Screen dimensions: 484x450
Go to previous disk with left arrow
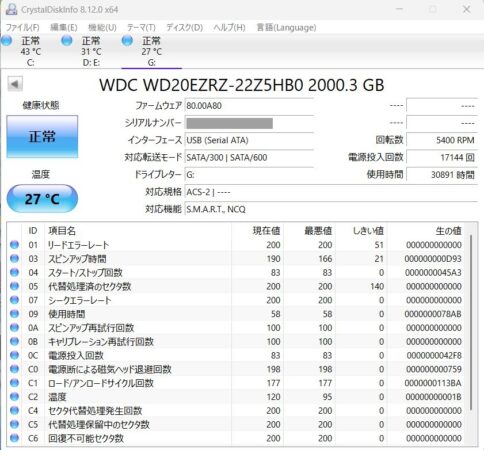click(15, 84)
